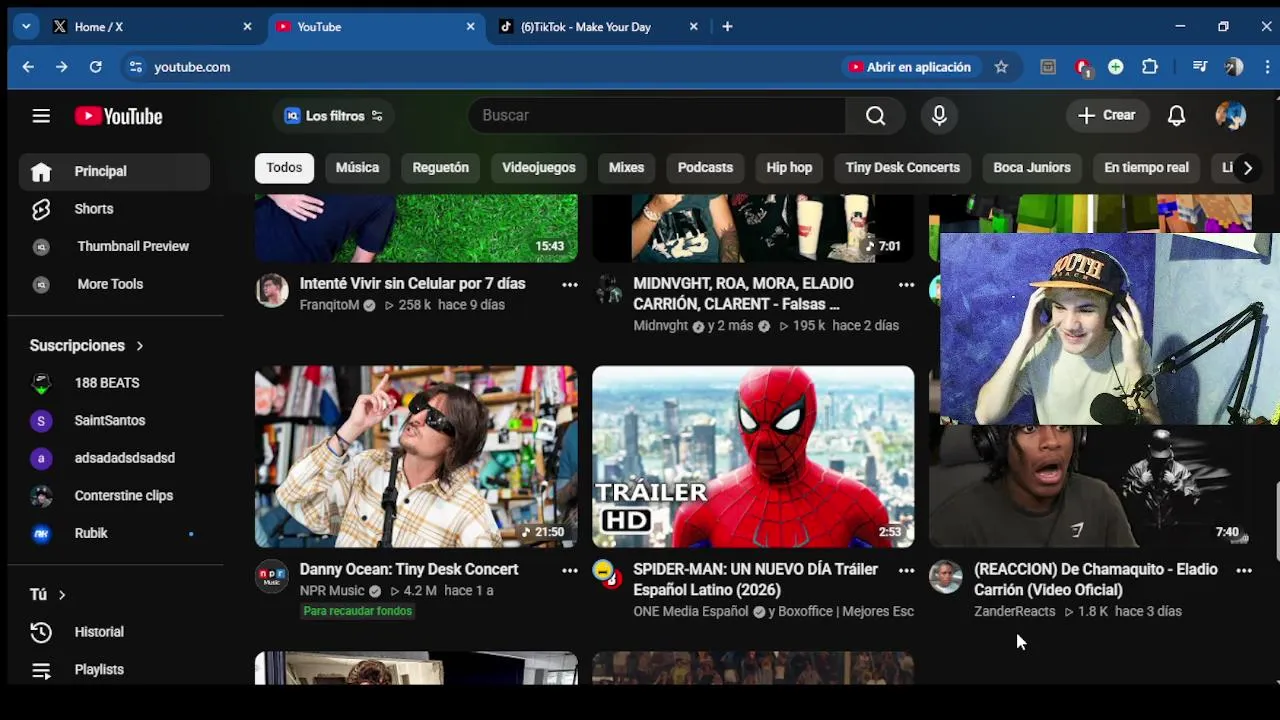This screenshot has width=1280, height=720.
Task: Open Conterstine clips subscription
Action: pyautogui.click(x=114, y=496)
